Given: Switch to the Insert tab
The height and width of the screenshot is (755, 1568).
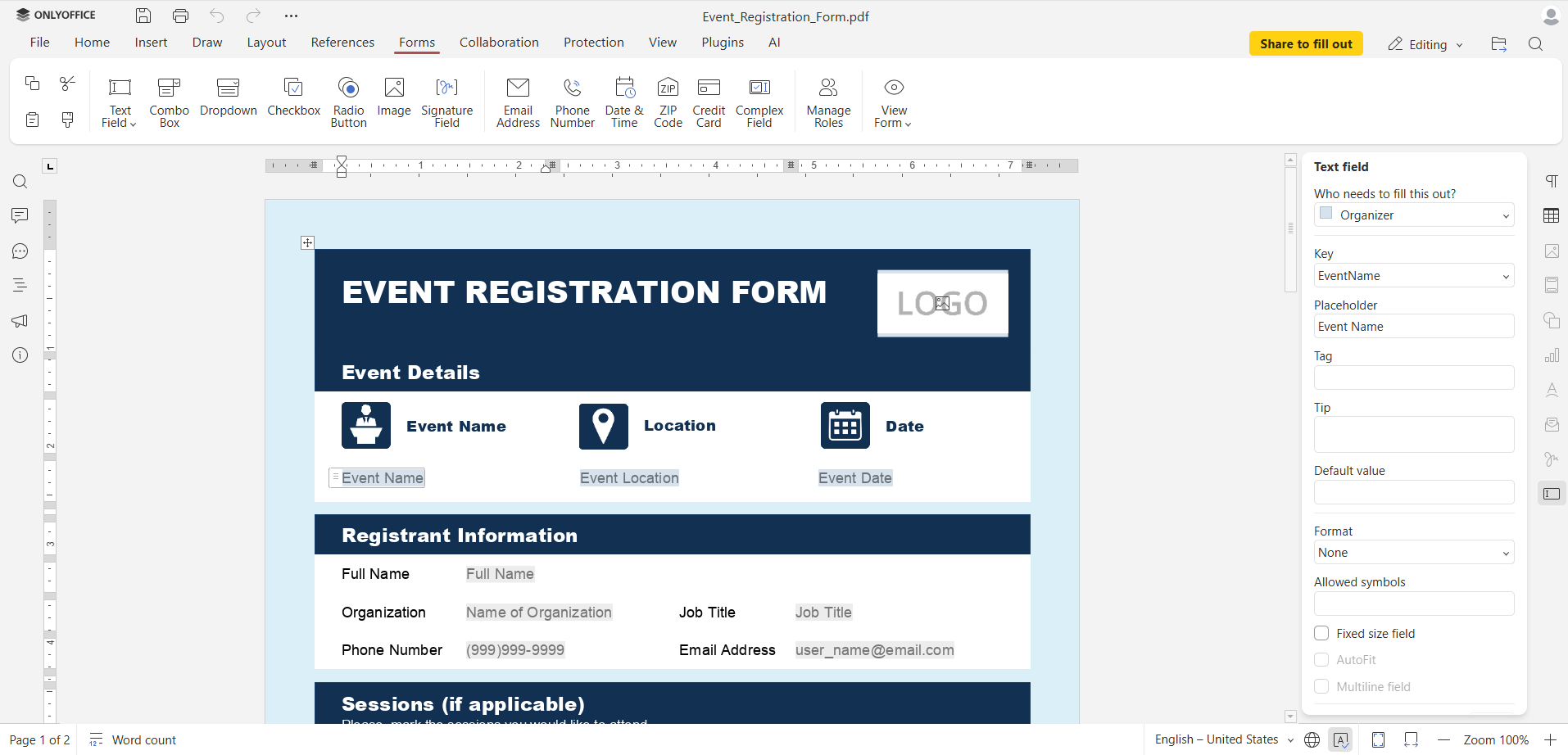Looking at the screenshot, I should [151, 43].
